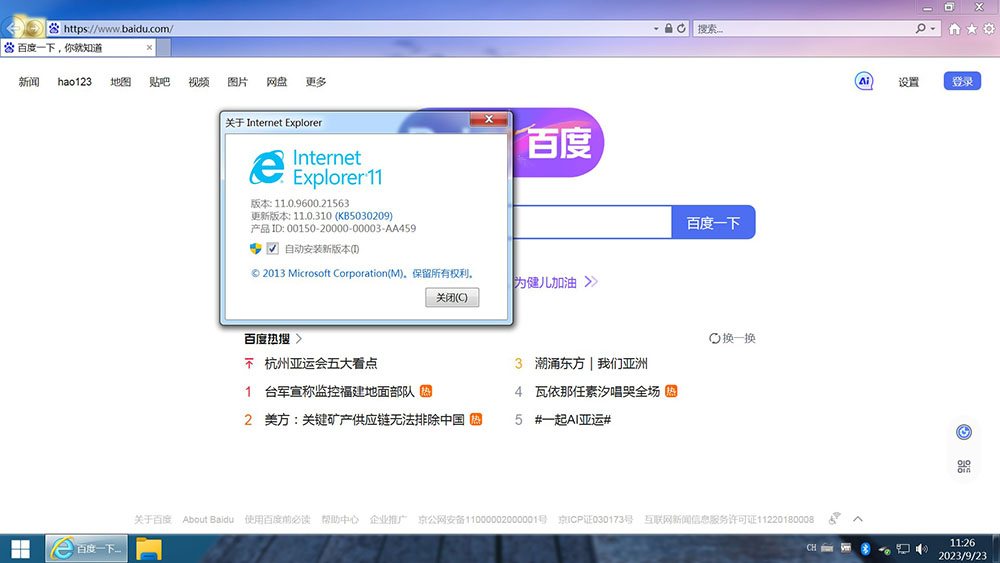Screen dimensions: 1000x563
Task: Close the About Internet Explorer dialog with X
Action: (x=489, y=119)
